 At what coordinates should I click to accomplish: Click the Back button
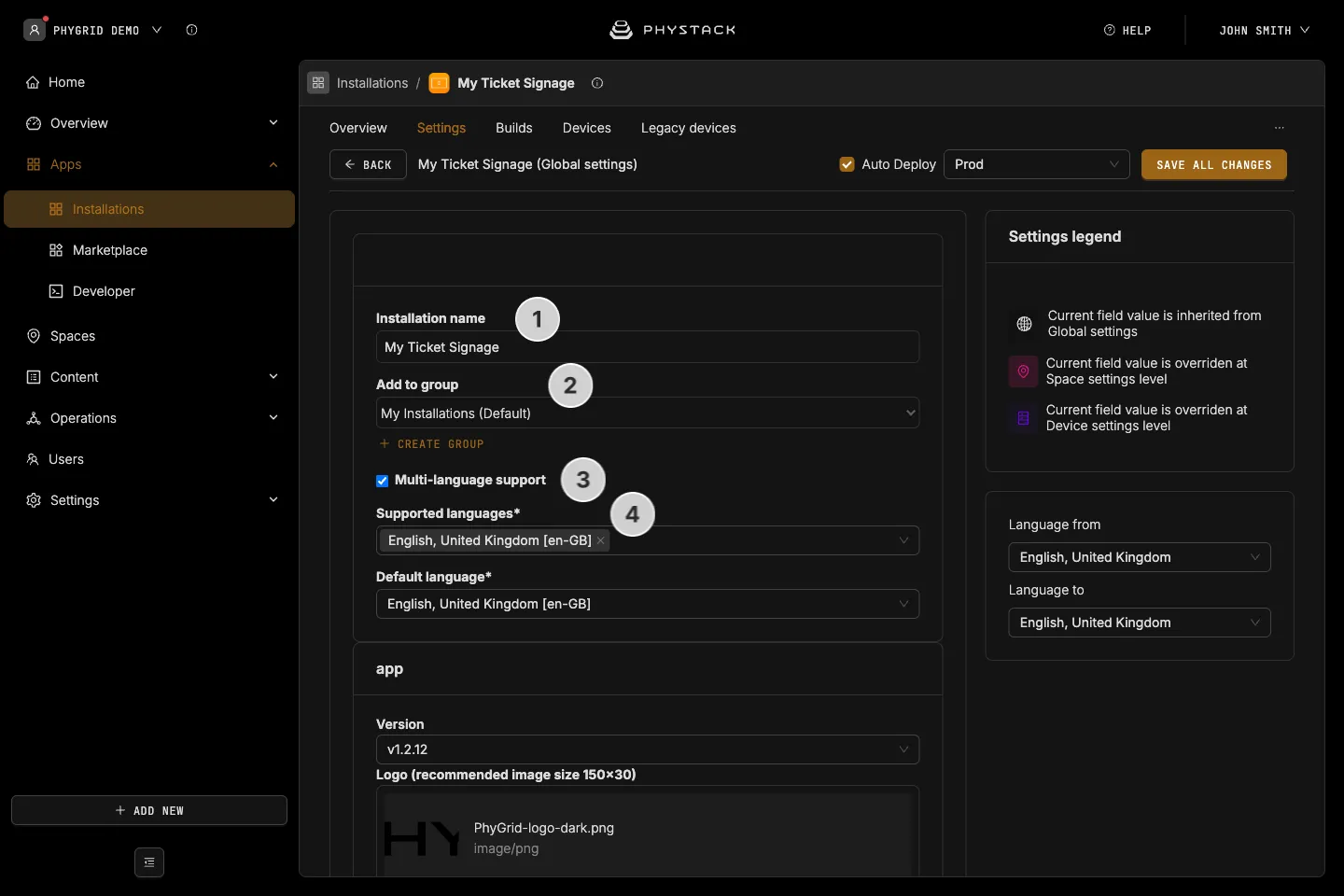point(368,164)
